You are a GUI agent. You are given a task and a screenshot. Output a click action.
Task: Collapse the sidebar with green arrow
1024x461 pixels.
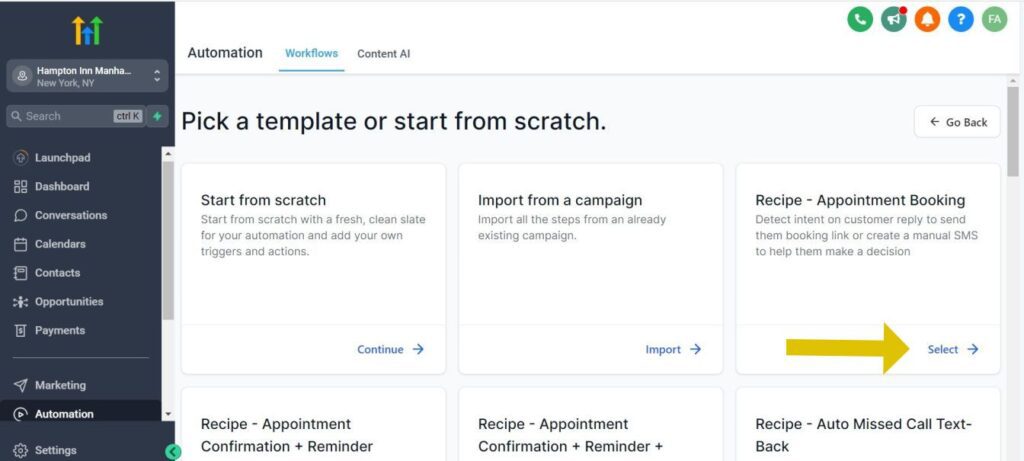click(173, 452)
